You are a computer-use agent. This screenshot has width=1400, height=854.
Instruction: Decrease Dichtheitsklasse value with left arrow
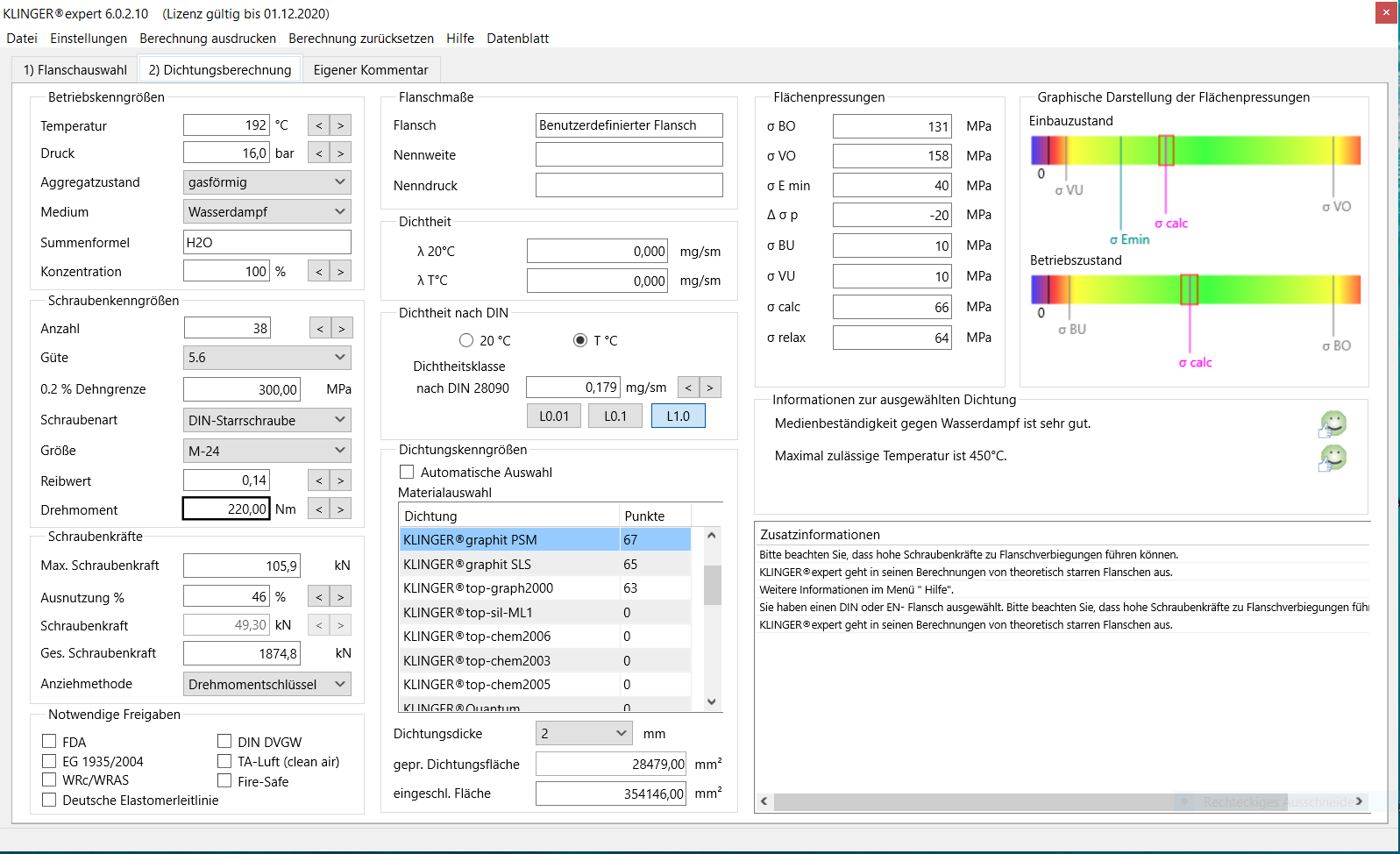(688, 388)
